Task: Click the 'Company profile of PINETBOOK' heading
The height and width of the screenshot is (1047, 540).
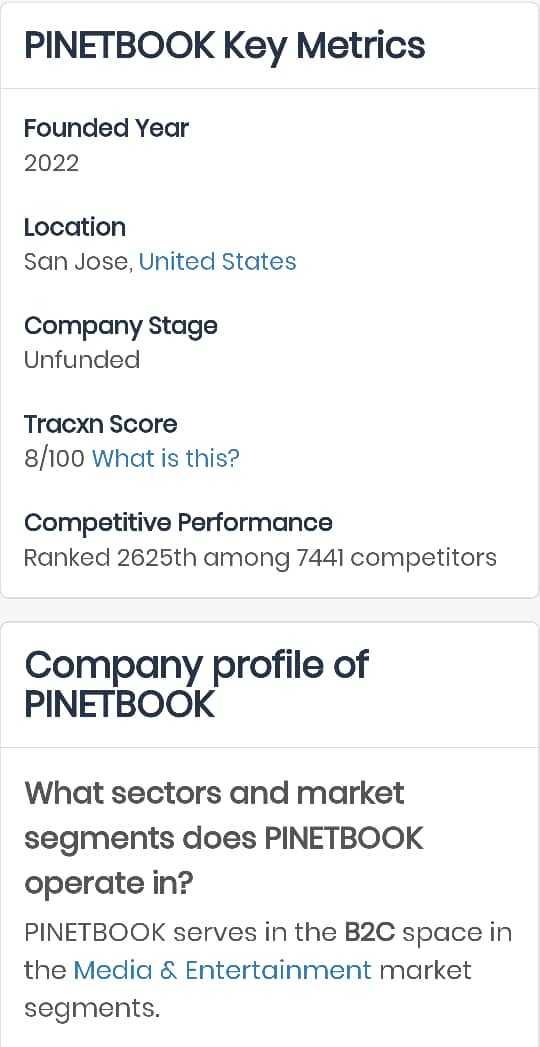Action: click(196, 684)
